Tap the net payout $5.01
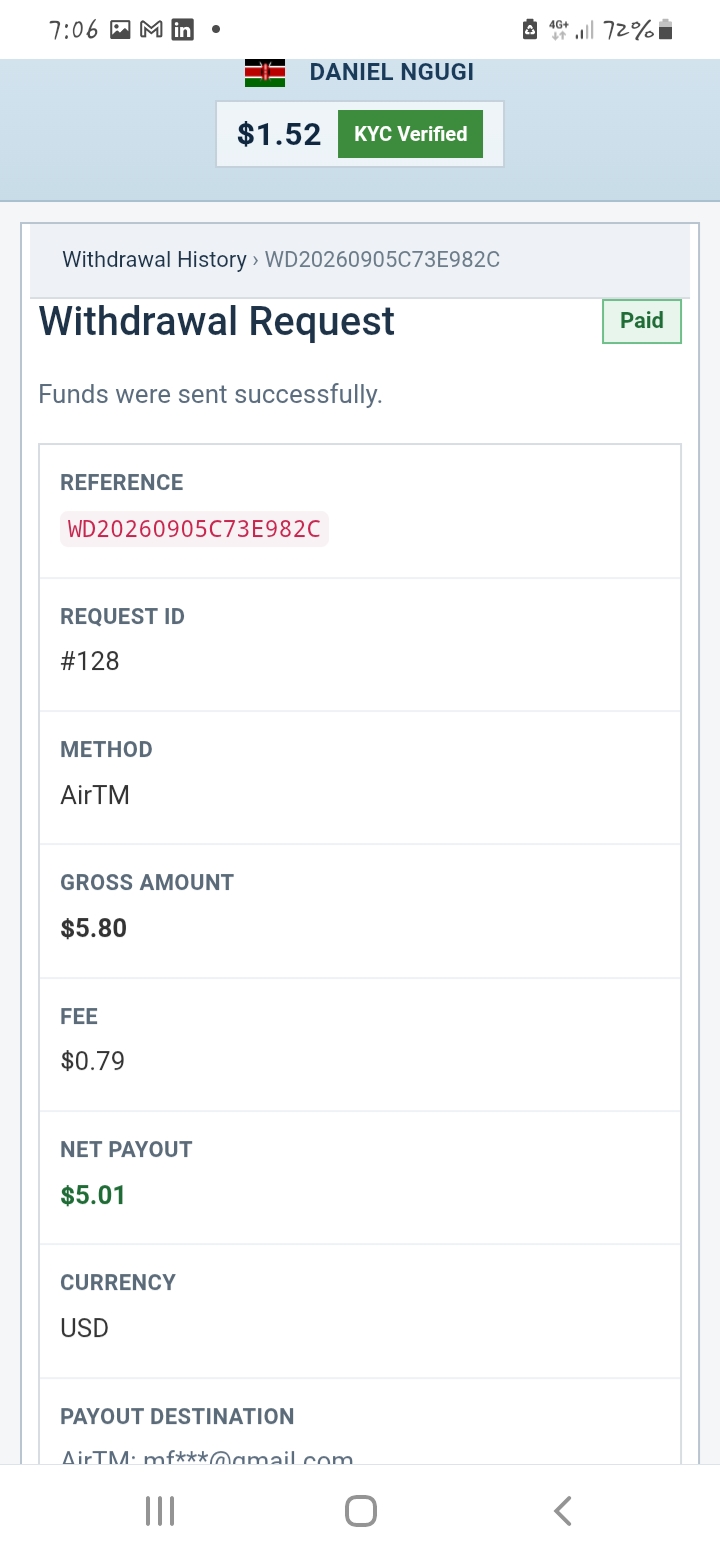Viewport: 720px width, 1560px height. coord(93,1195)
